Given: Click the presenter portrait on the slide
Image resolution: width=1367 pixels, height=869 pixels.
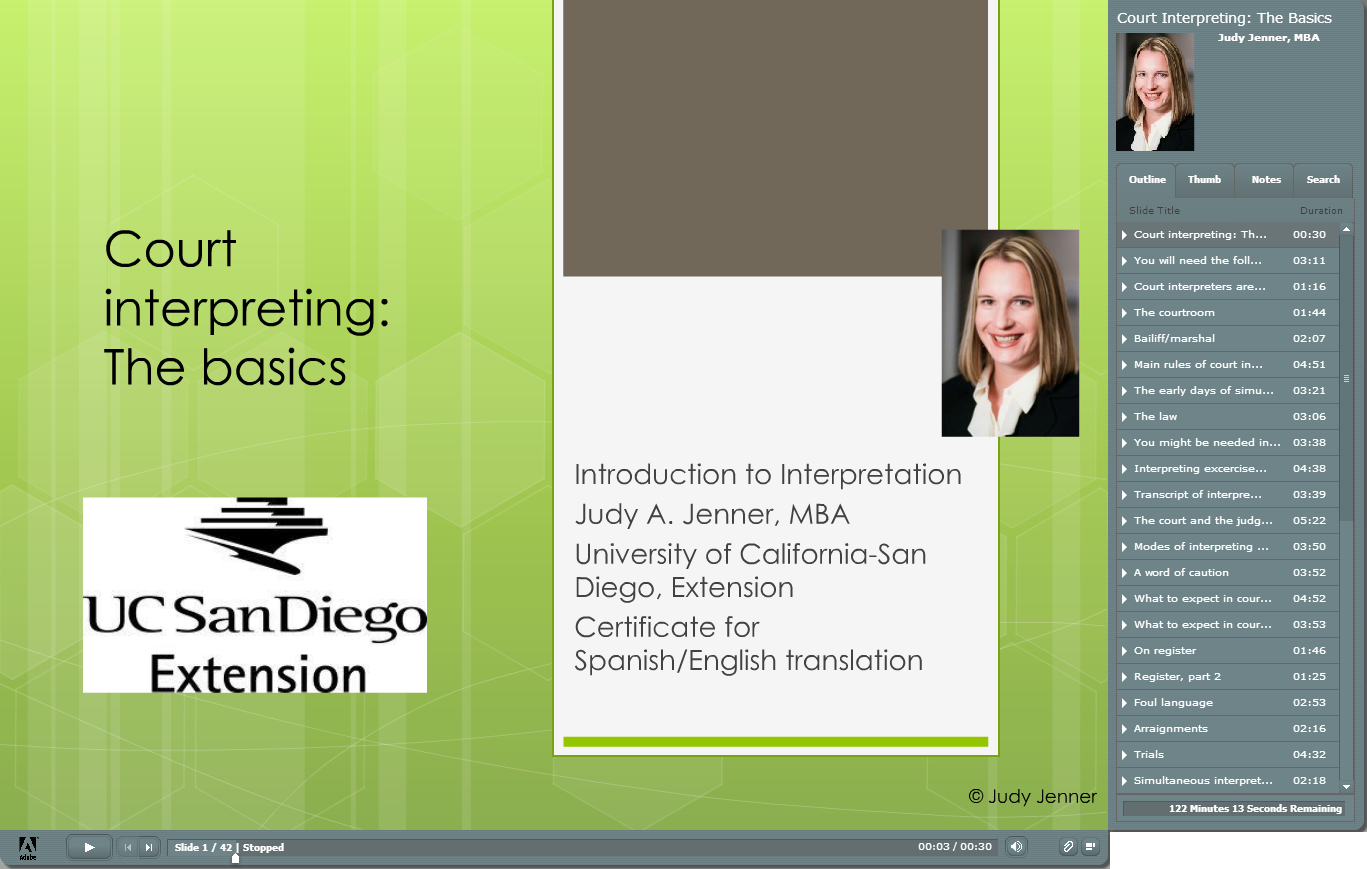Looking at the screenshot, I should tap(1010, 333).
